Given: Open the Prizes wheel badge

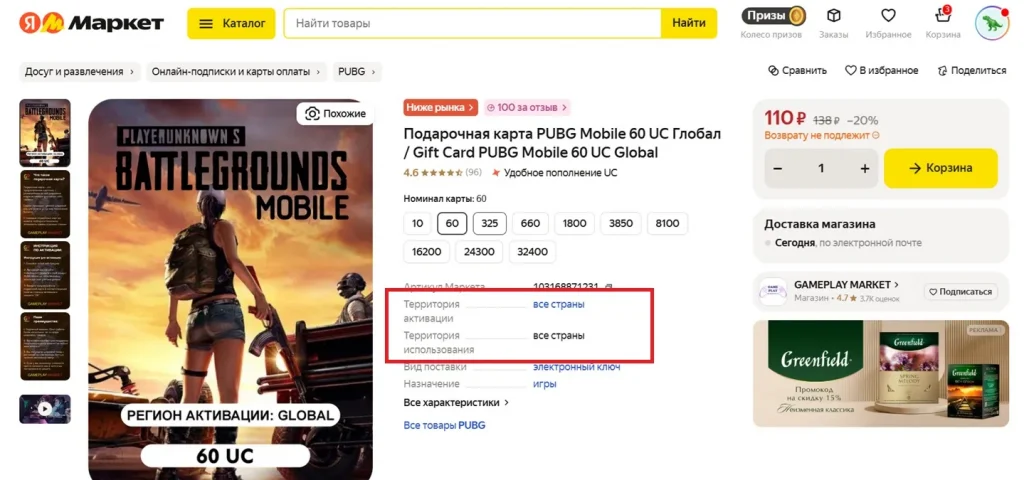Looking at the screenshot, I should pyautogui.click(x=773, y=16).
